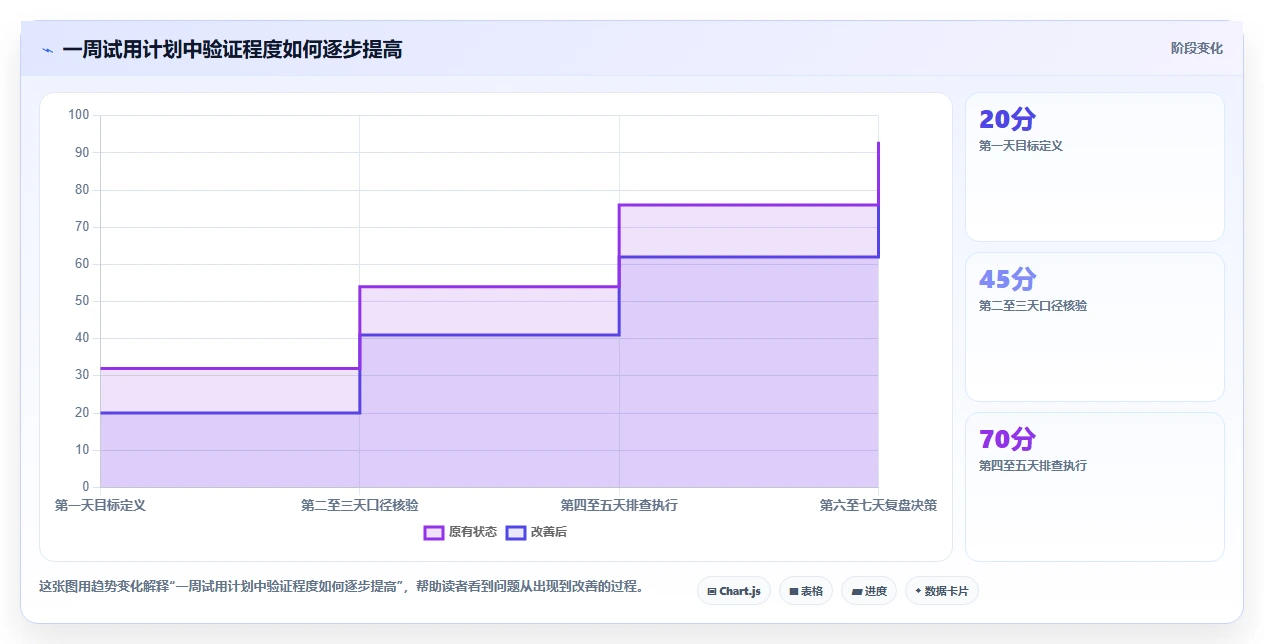Image resolution: width=1264 pixels, height=644 pixels.
Task: Click the description text under the chart
Action: [341, 586]
